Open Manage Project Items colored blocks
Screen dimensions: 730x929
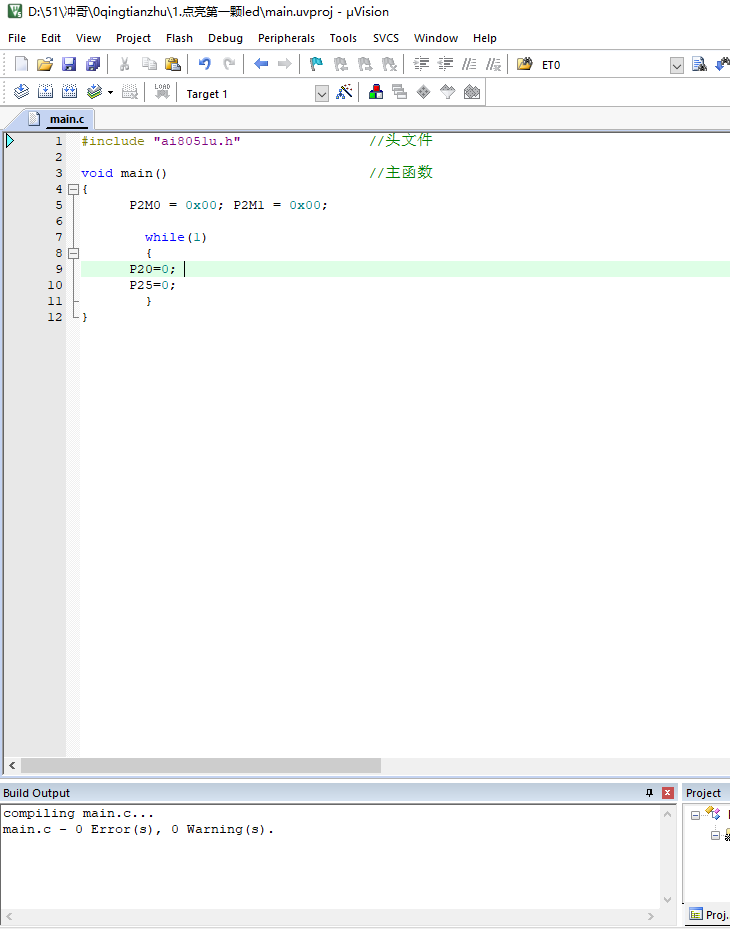tap(376, 92)
